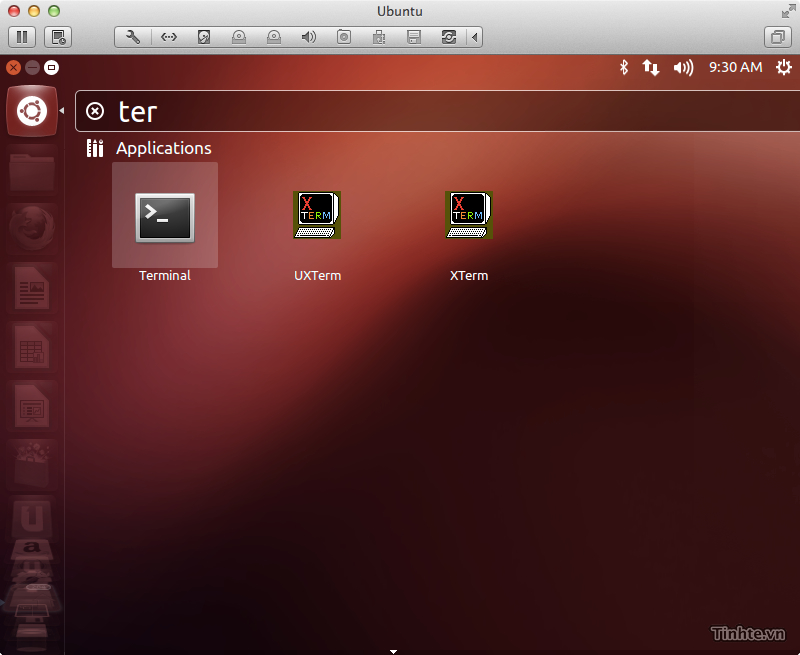Open the system gear session menu

[783, 67]
